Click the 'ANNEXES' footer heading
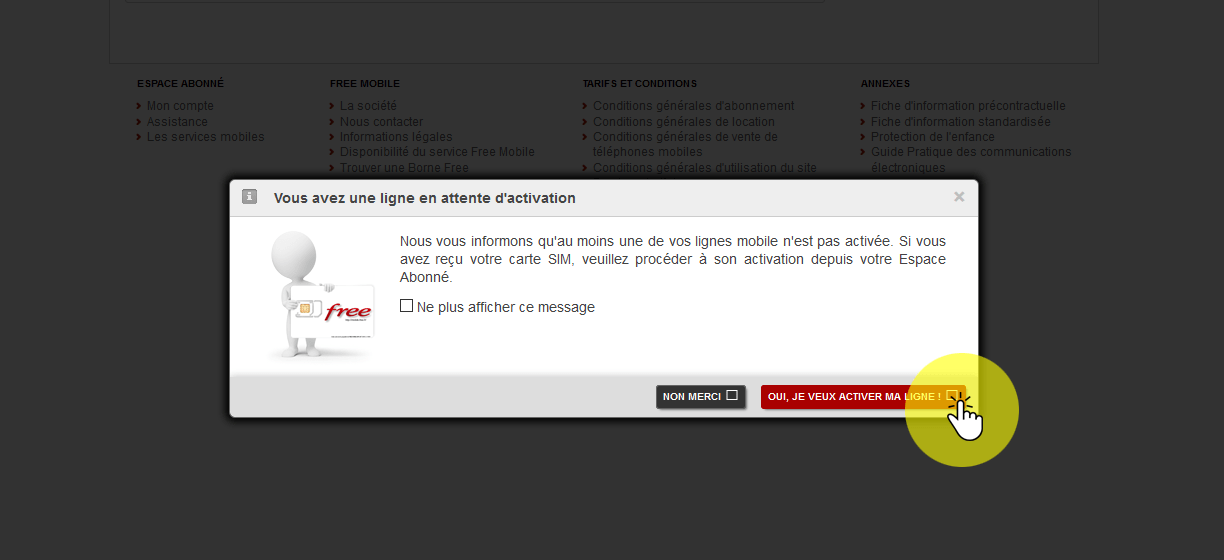Image resolution: width=1224 pixels, height=560 pixels. coord(885,84)
